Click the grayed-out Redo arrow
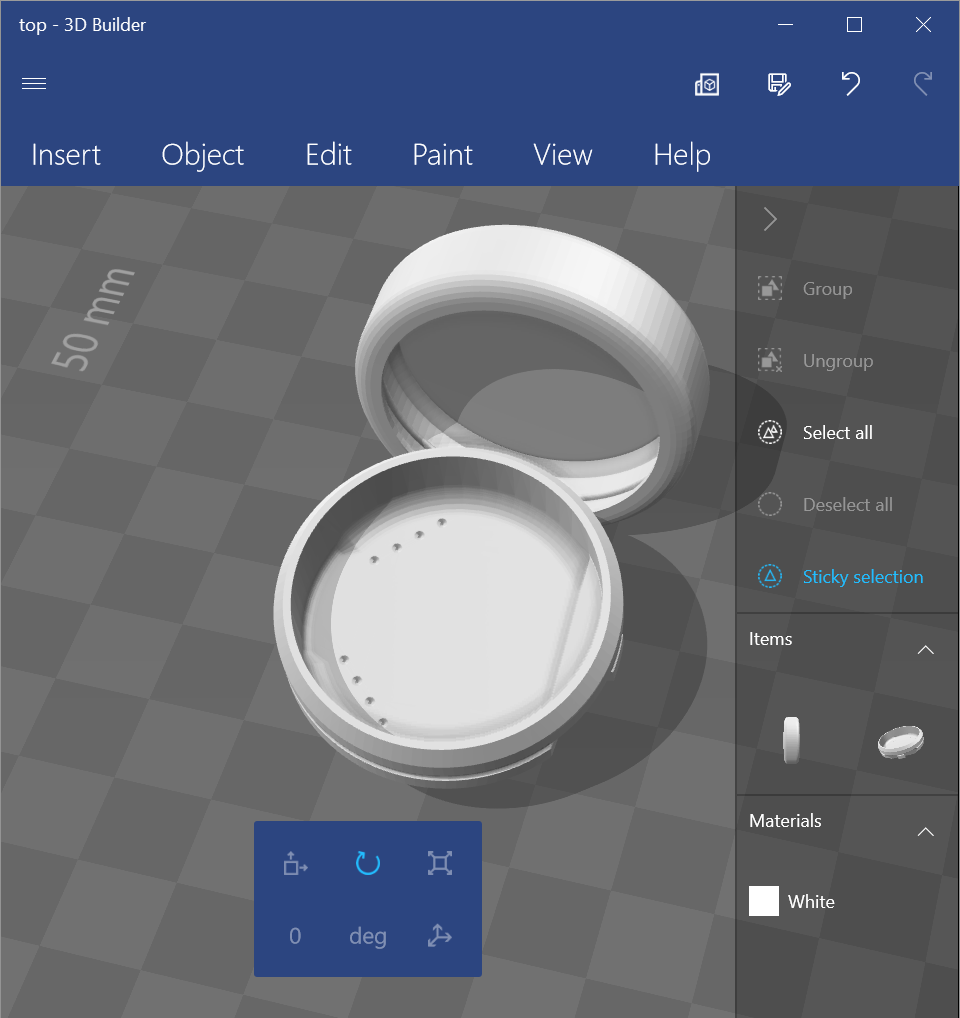This screenshot has height=1018, width=960. [923, 84]
